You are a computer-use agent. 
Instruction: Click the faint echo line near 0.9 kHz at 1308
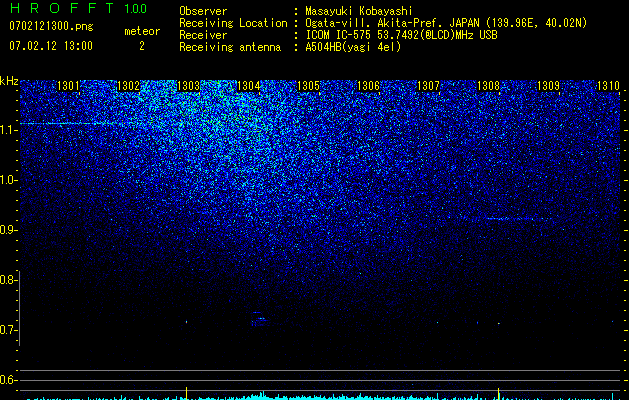(518, 219)
